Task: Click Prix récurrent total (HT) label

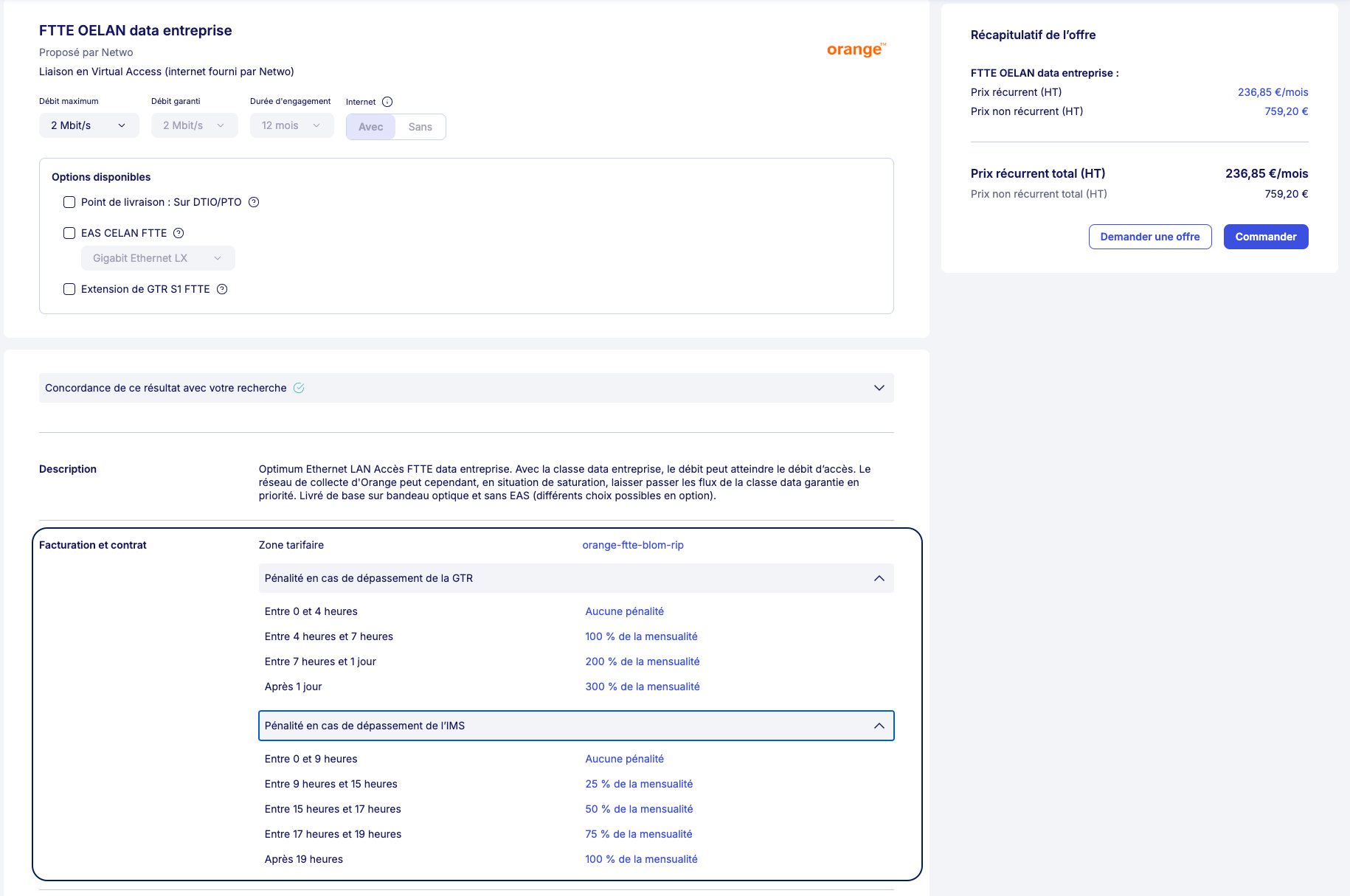Action: tap(1038, 173)
